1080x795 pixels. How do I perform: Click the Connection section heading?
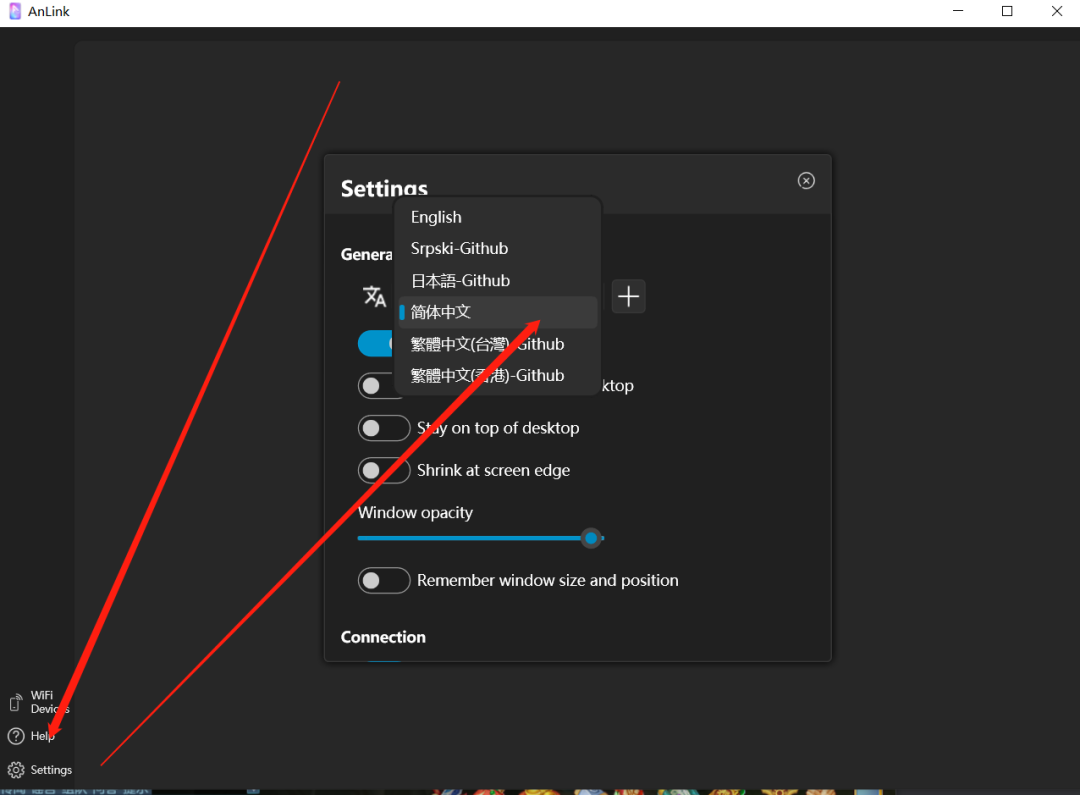tap(383, 637)
